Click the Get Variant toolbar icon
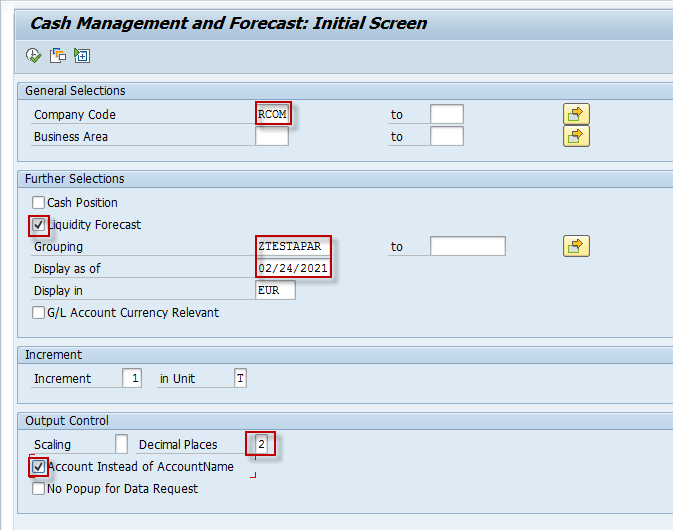 (58, 55)
